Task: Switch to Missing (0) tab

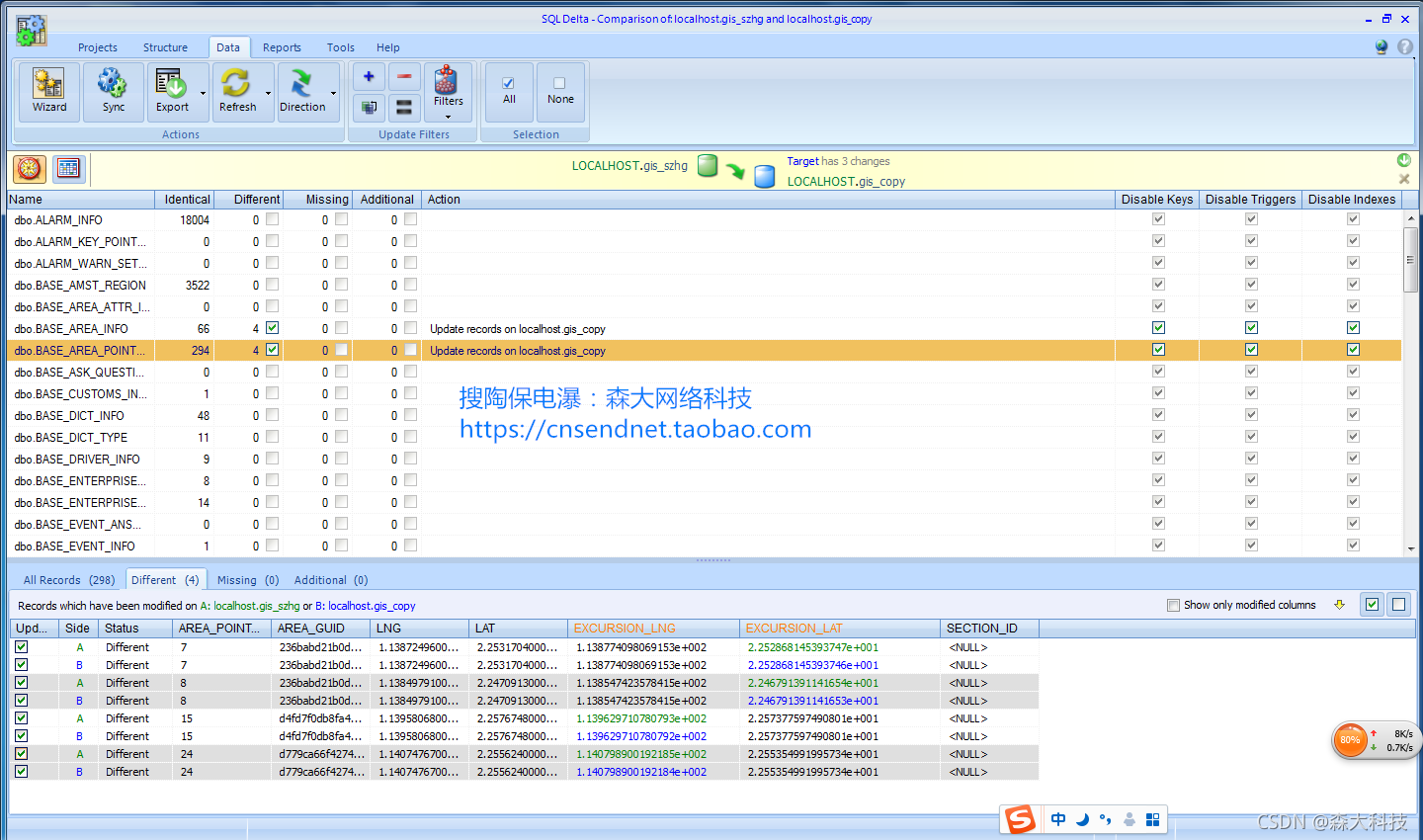Action: (x=248, y=580)
